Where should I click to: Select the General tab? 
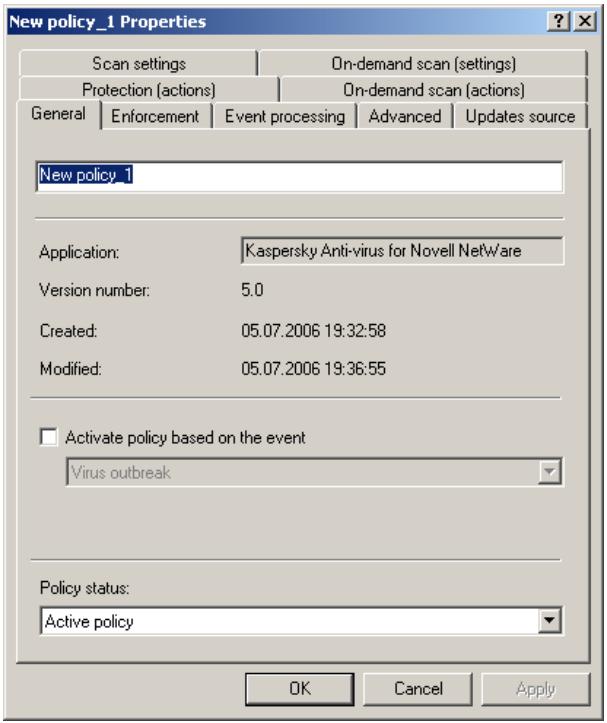tap(58, 114)
